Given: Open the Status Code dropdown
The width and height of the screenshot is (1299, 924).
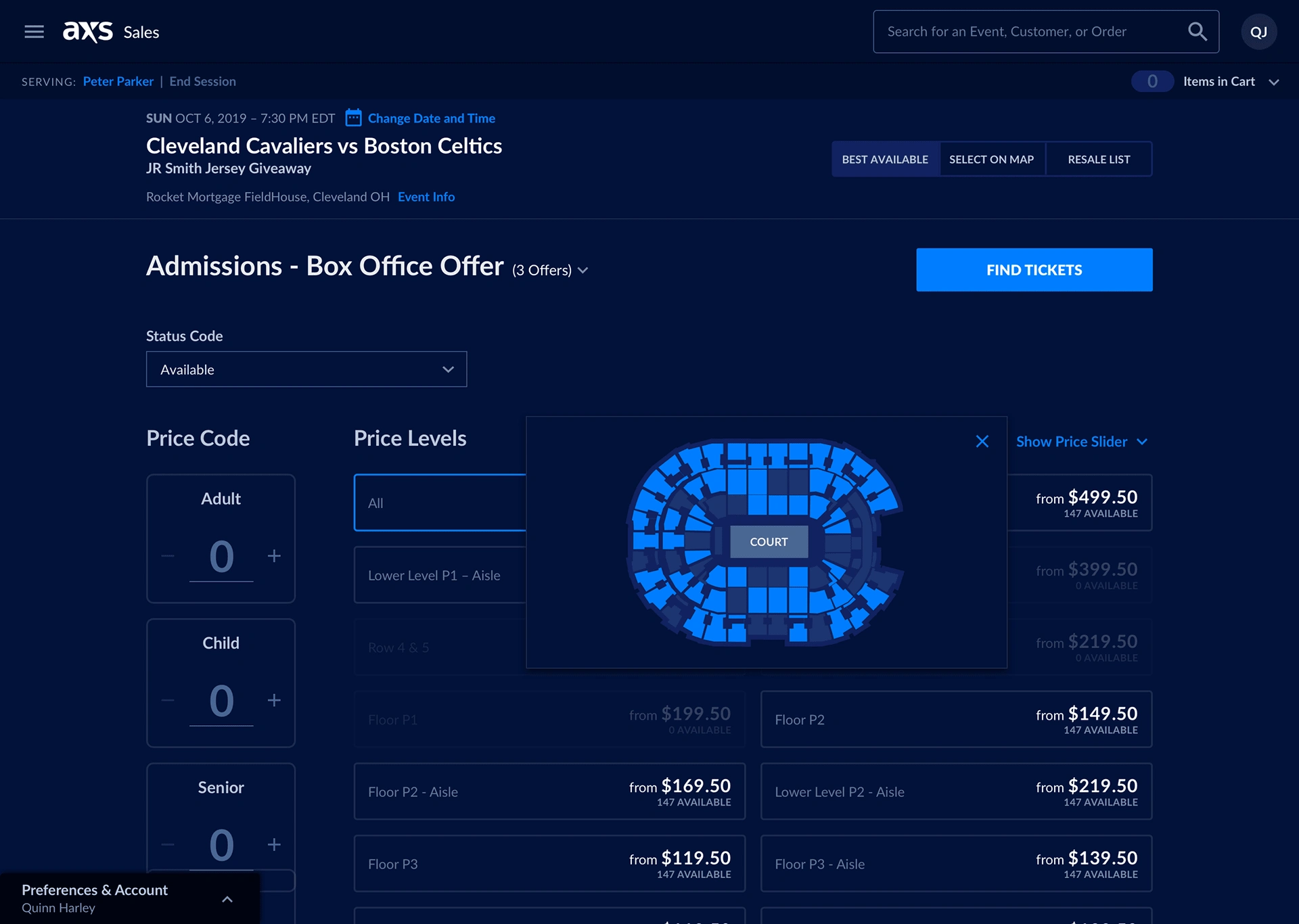Looking at the screenshot, I should (x=306, y=369).
